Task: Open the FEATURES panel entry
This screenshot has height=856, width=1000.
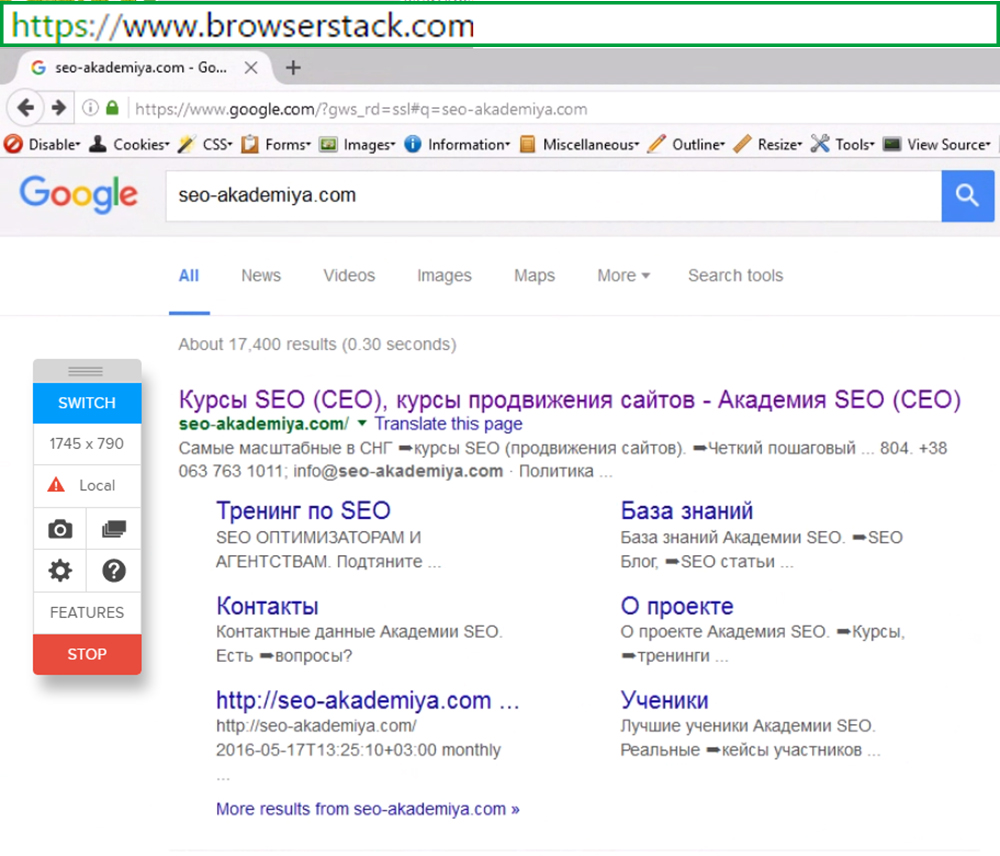Action: point(87,612)
